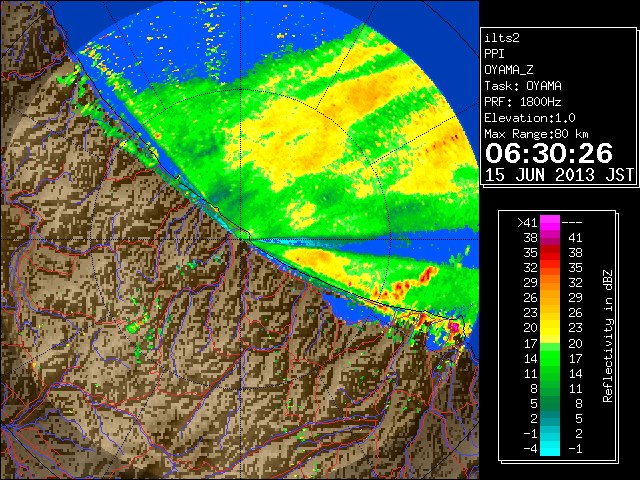640x480 pixels.
Task: Select the green 14–17 dBZ color band
Action: point(550,358)
